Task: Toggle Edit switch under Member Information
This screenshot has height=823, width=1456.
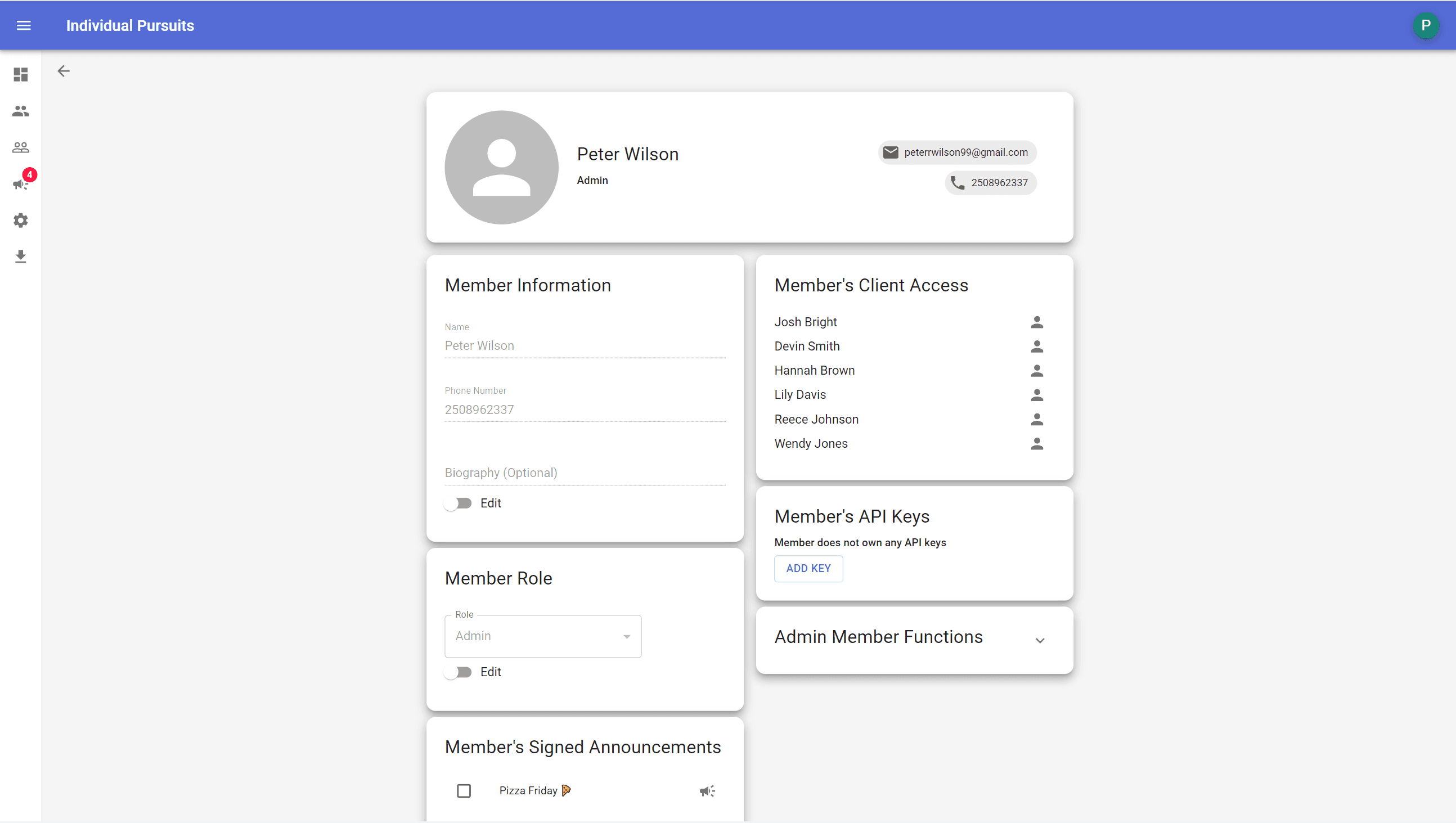Action: (x=458, y=503)
